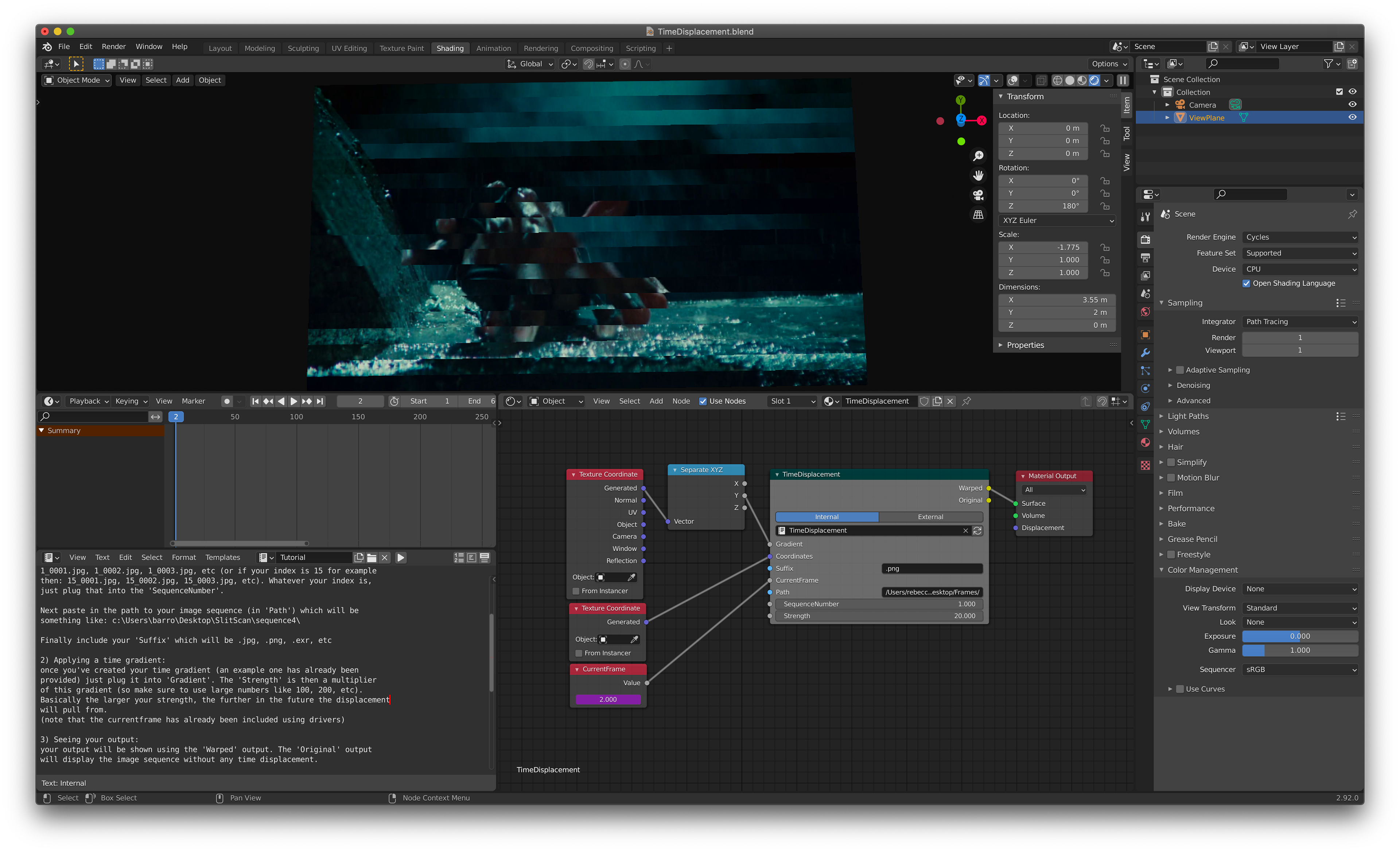Click the Strength value slider on node
1400x852 pixels.
(879, 616)
